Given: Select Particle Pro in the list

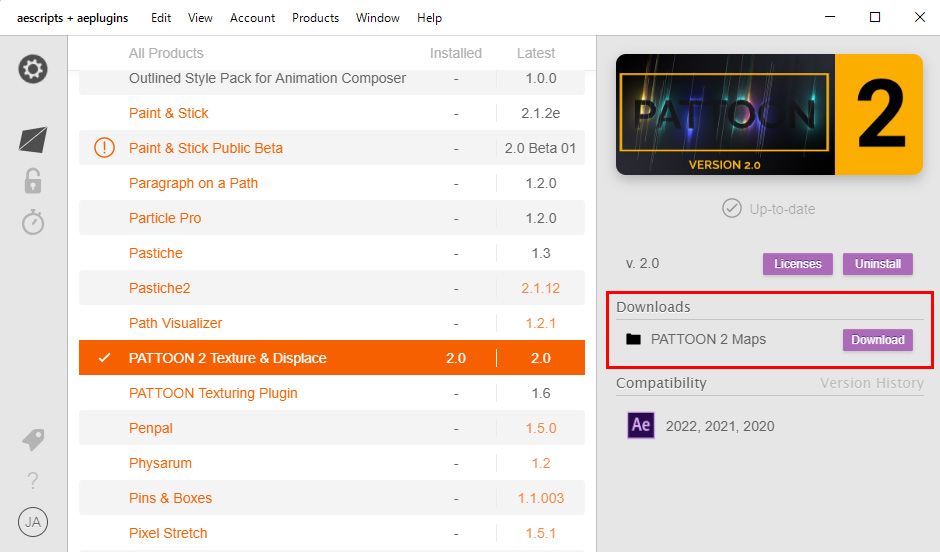Looking at the screenshot, I should point(332,218).
